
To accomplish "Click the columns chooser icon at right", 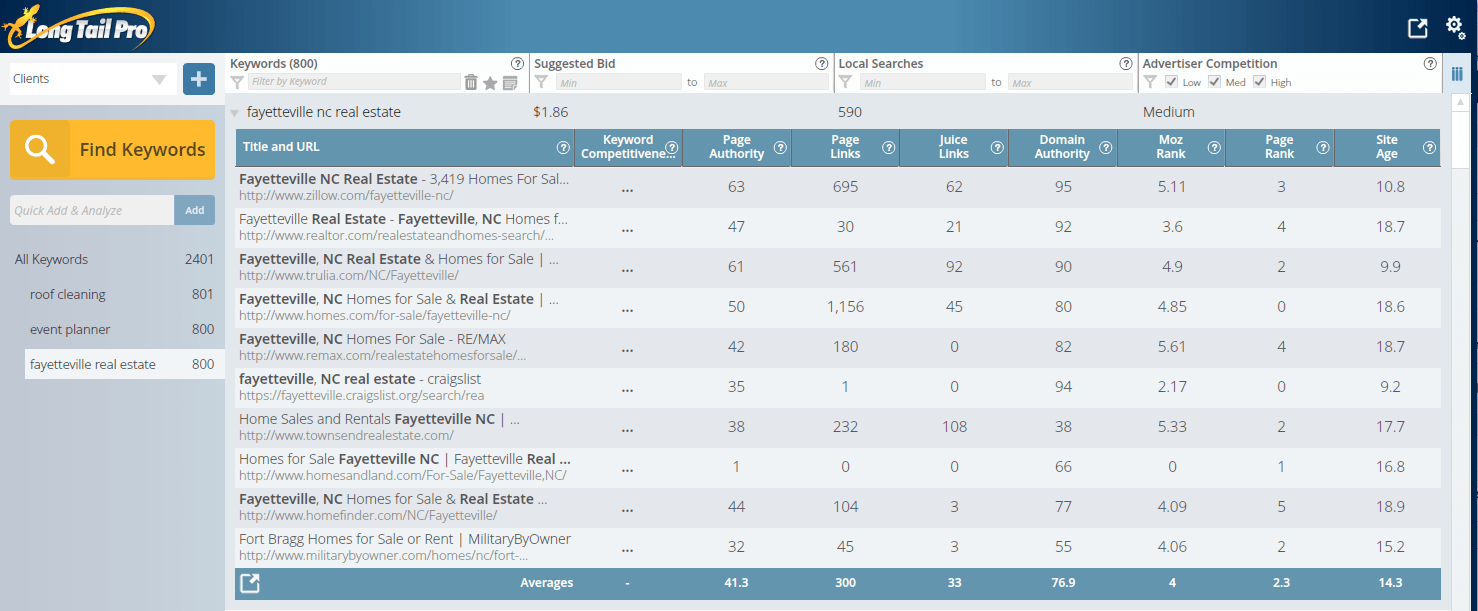I will click(x=1457, y=74).
